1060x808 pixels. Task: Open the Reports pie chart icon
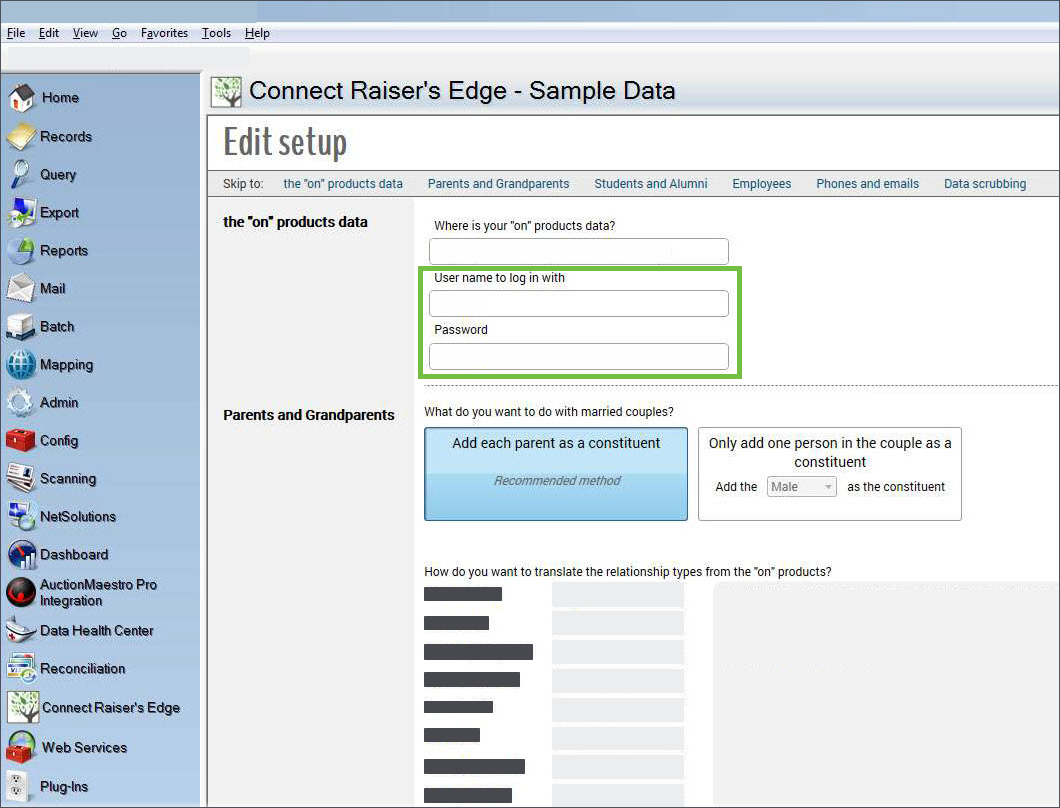tap(21, 251)
